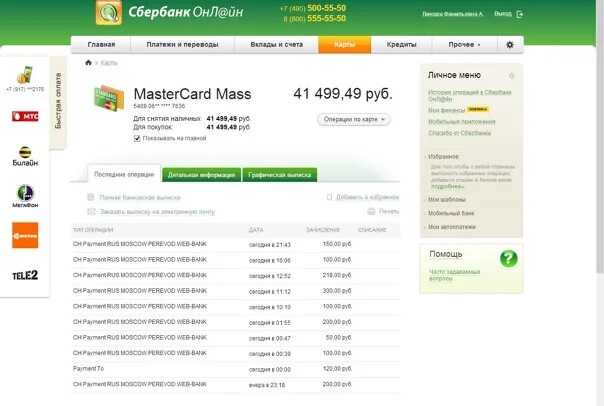604x406 pixels.
Task: Open Платежи и переводы navigation tab
Action: coord(183,45)
